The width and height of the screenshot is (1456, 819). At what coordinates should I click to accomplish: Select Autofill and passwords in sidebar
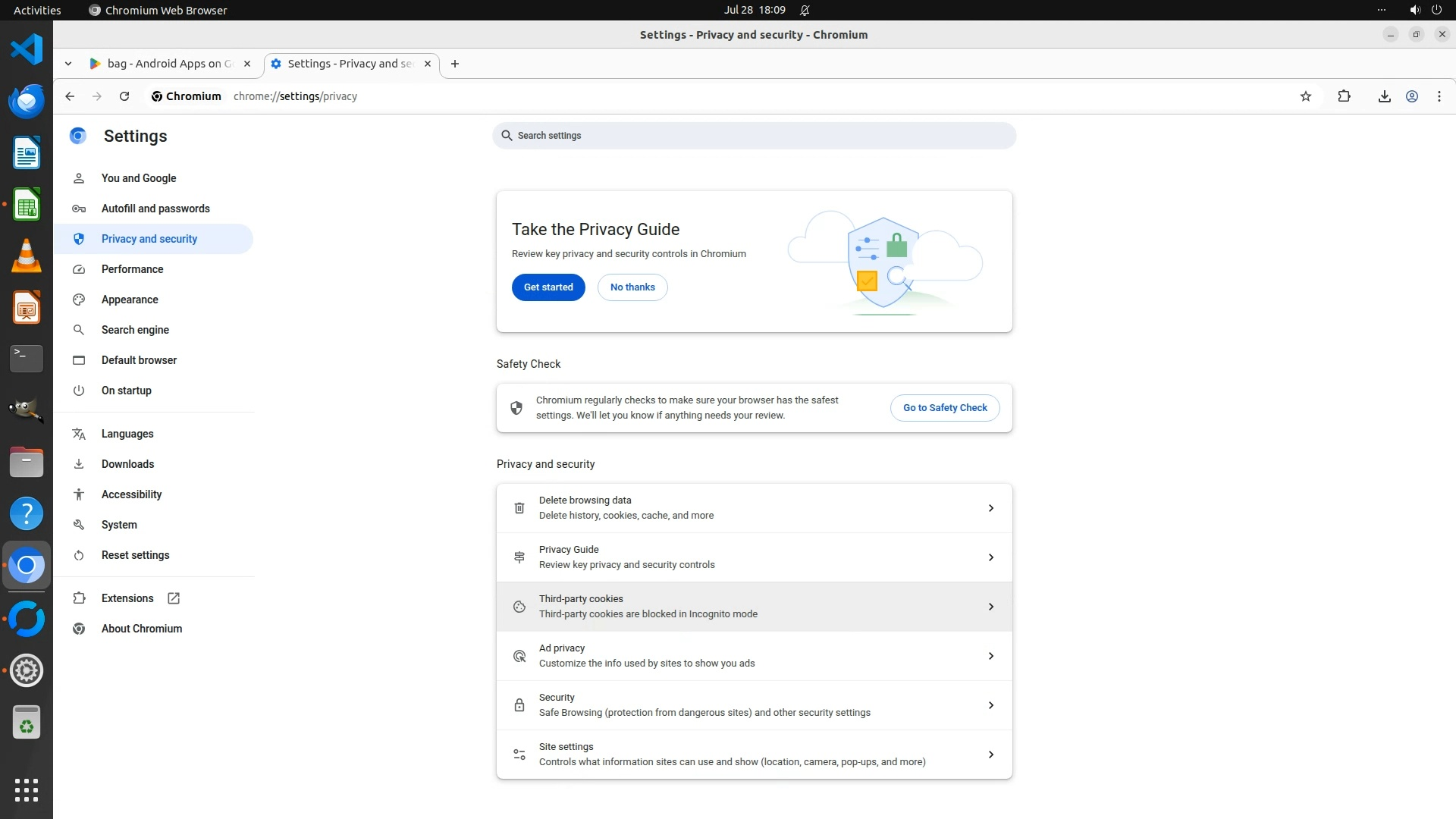click(x=155, y=209)
